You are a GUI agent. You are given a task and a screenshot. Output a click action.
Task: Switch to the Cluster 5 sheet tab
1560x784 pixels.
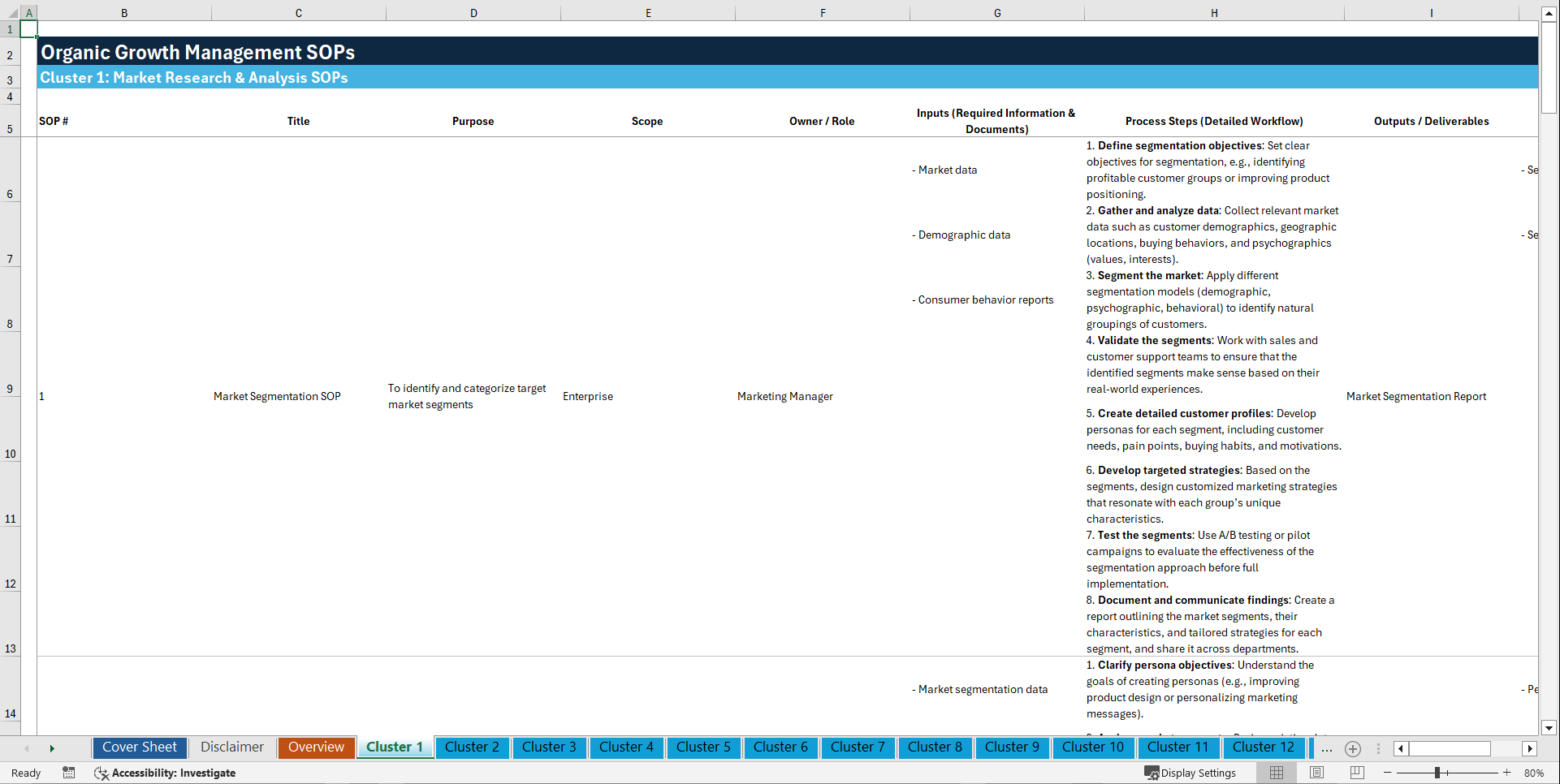point(703,747)
